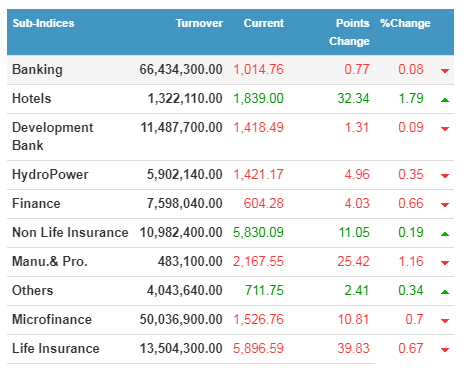Click Hotels points change 32.34

[353, 99]
